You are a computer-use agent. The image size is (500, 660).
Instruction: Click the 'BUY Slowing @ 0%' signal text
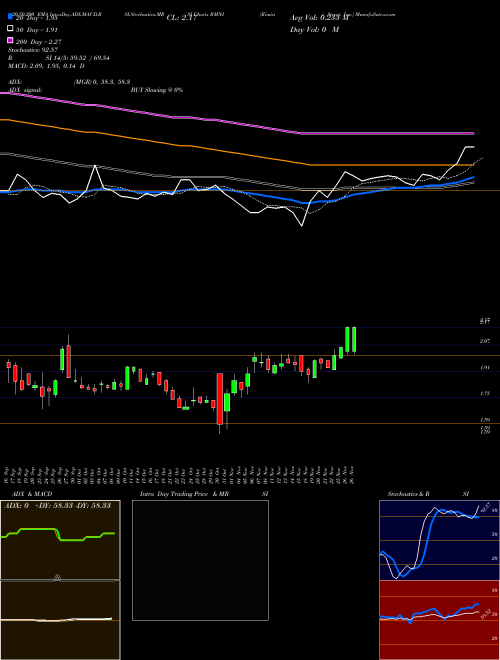tap(157, 90)
